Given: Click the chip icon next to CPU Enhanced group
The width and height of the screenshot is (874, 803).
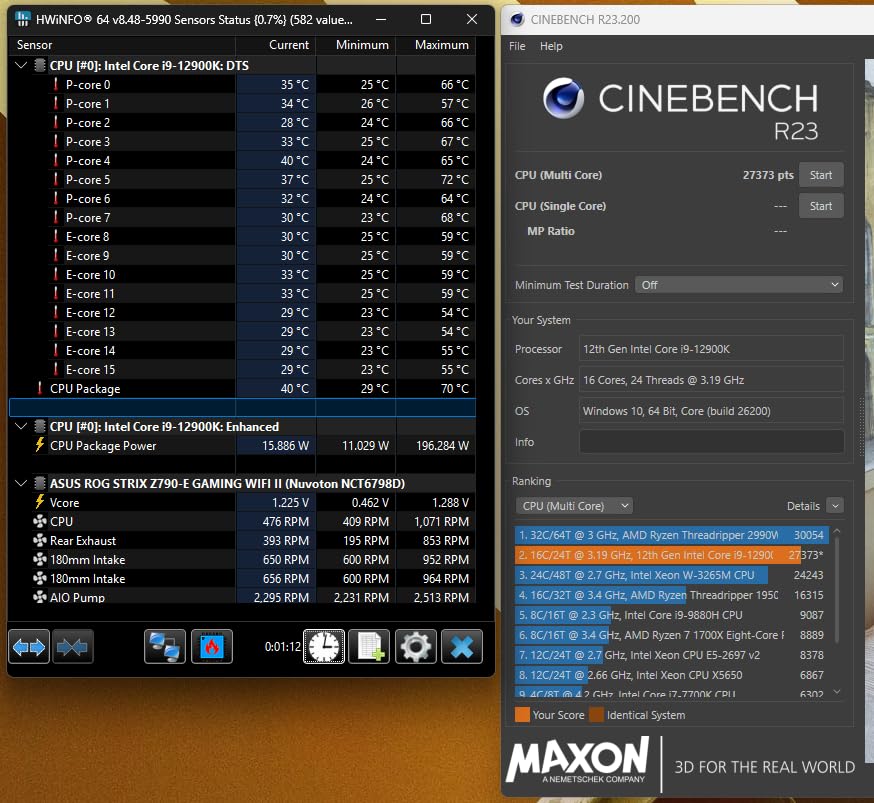Looking at the screenshot, I should click(x=40, y=426).
